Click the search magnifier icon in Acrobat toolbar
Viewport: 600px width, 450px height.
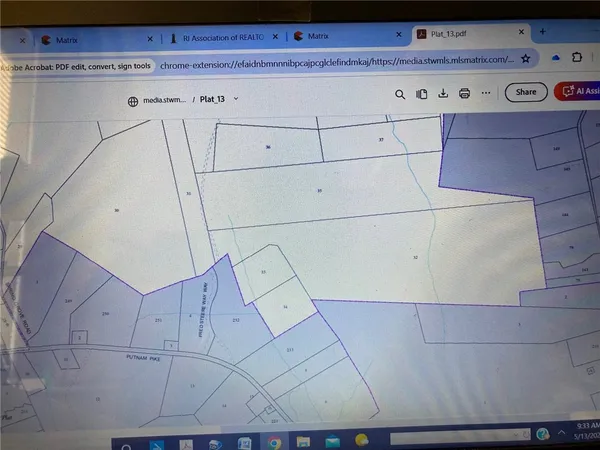click(x=399, y=94)
